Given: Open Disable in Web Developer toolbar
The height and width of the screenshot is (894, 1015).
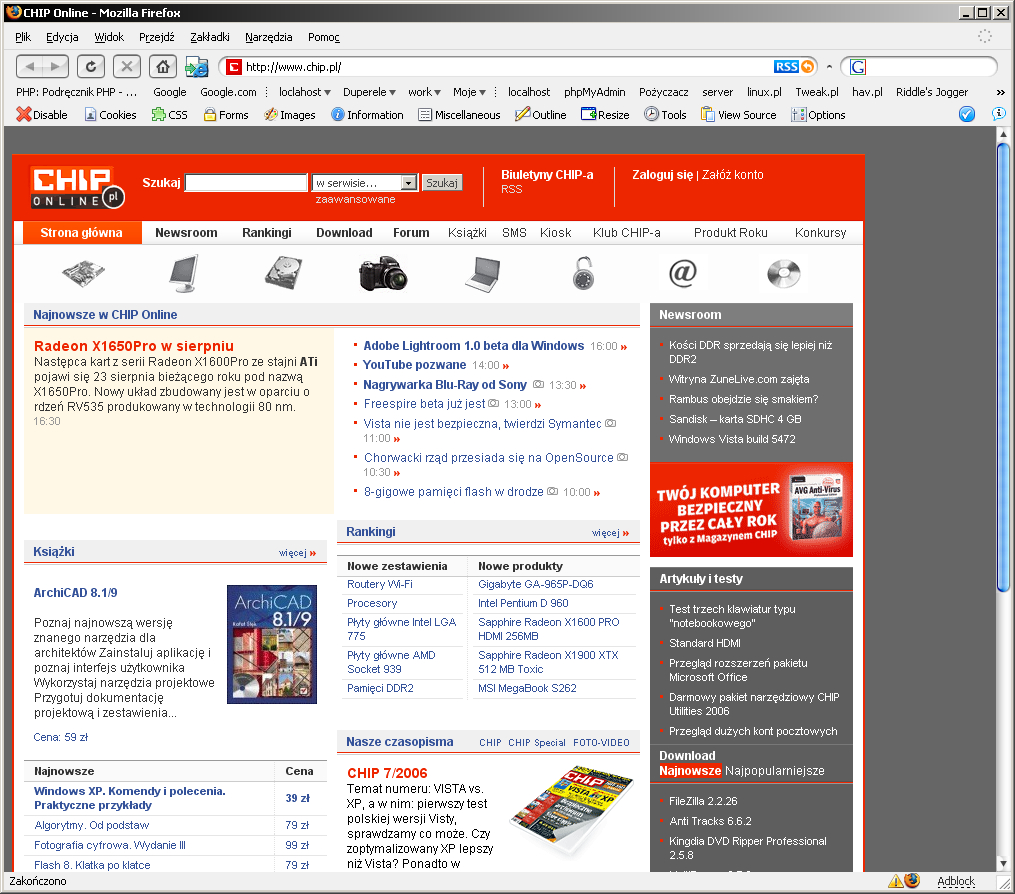Looking at the screenshot, I should click(x=42, y=115).
